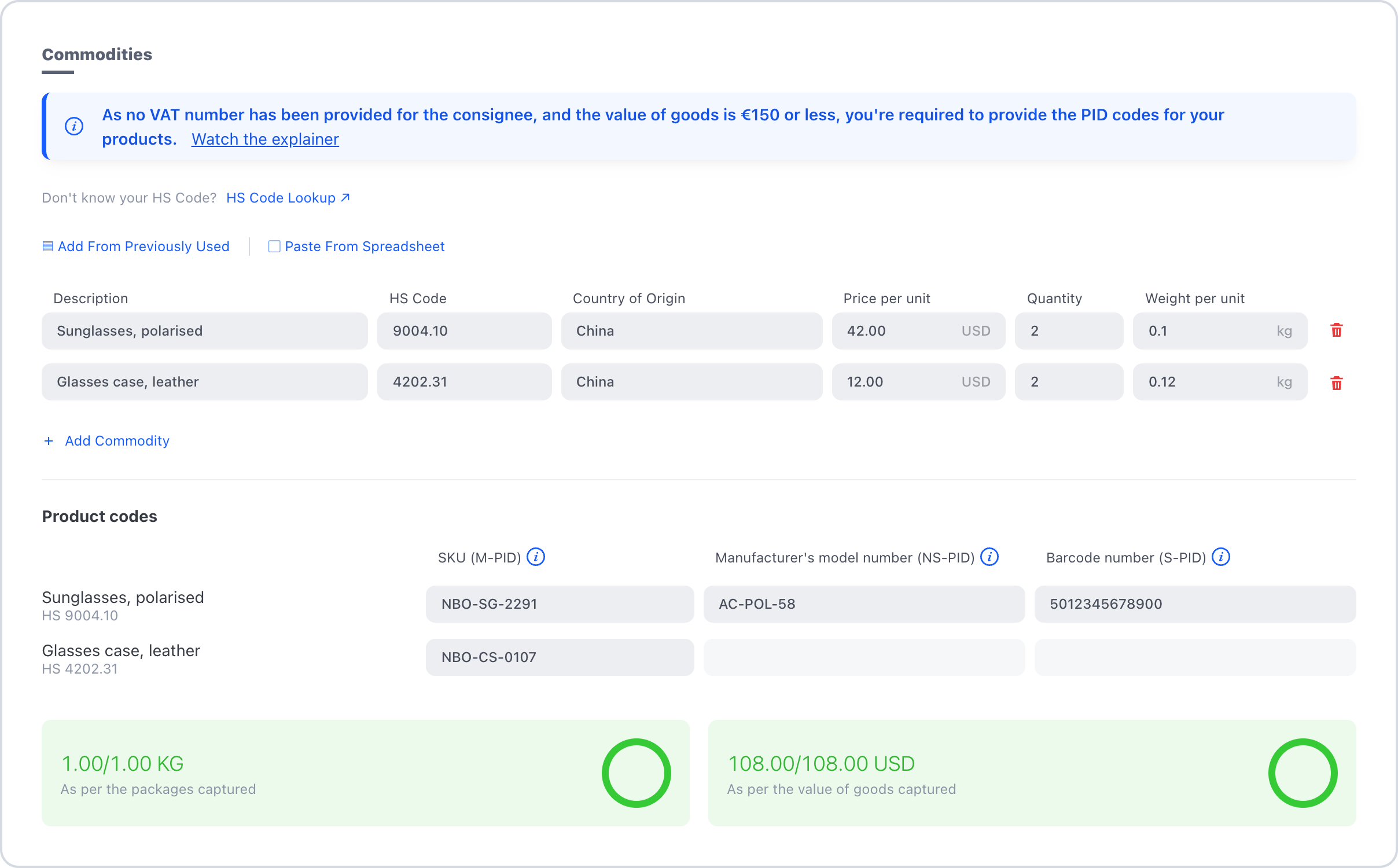The width and height of the screenshot is (1398, 868).
Task: Click Paste From Spreadsheet
Action: (365, 247)
